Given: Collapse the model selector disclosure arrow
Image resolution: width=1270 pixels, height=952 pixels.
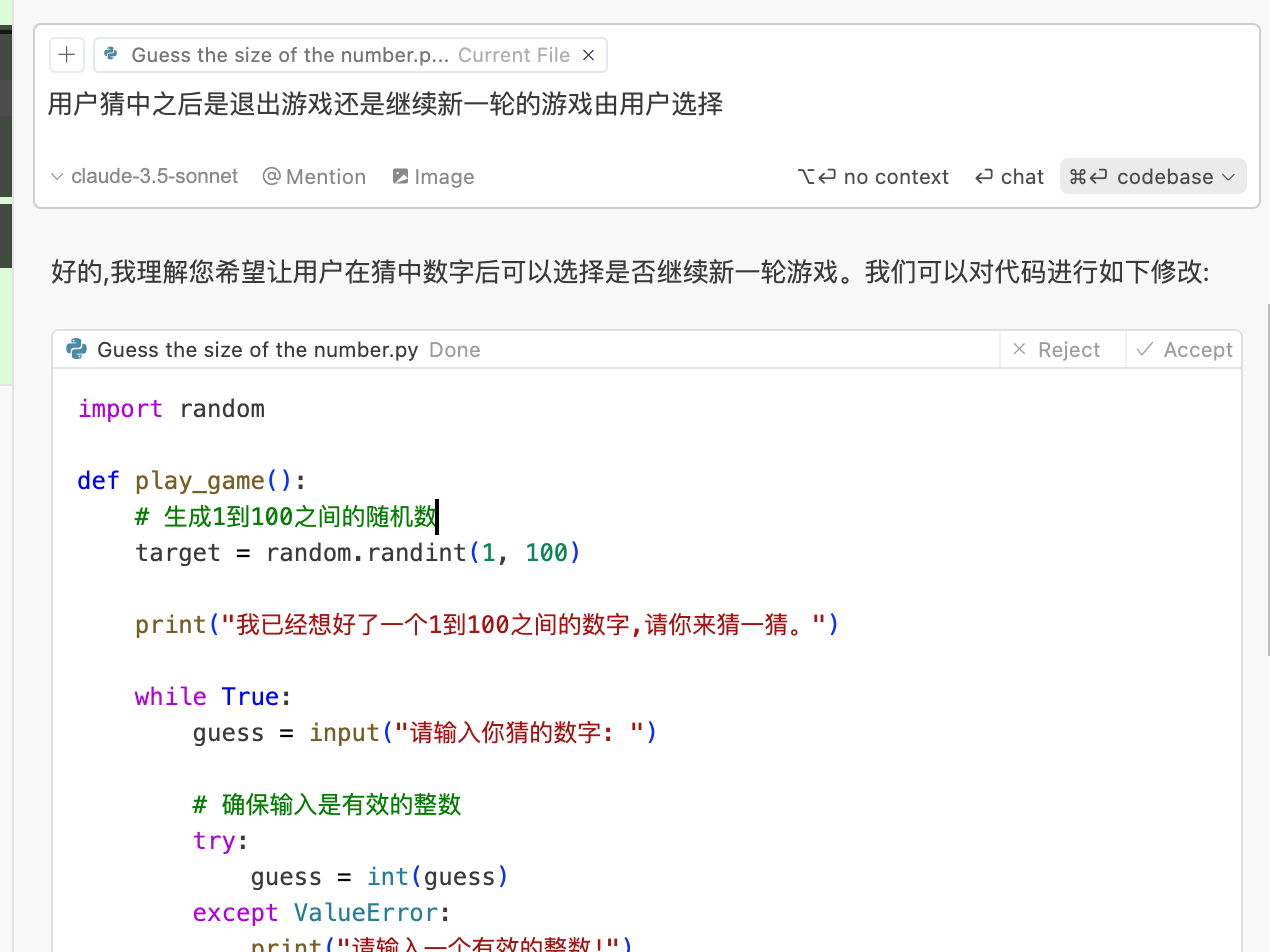Looking at the screenshot, I should click(57, 176).
